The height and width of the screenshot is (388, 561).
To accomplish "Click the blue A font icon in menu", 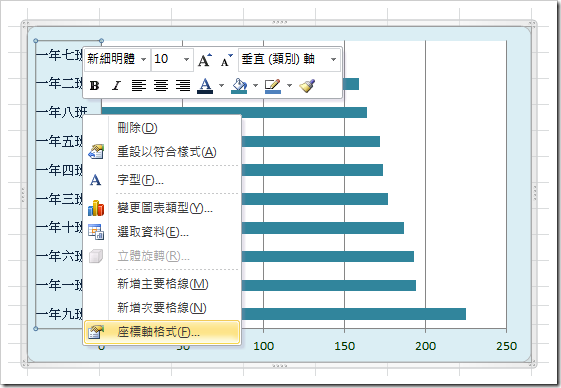I will [x=96, y=180].
